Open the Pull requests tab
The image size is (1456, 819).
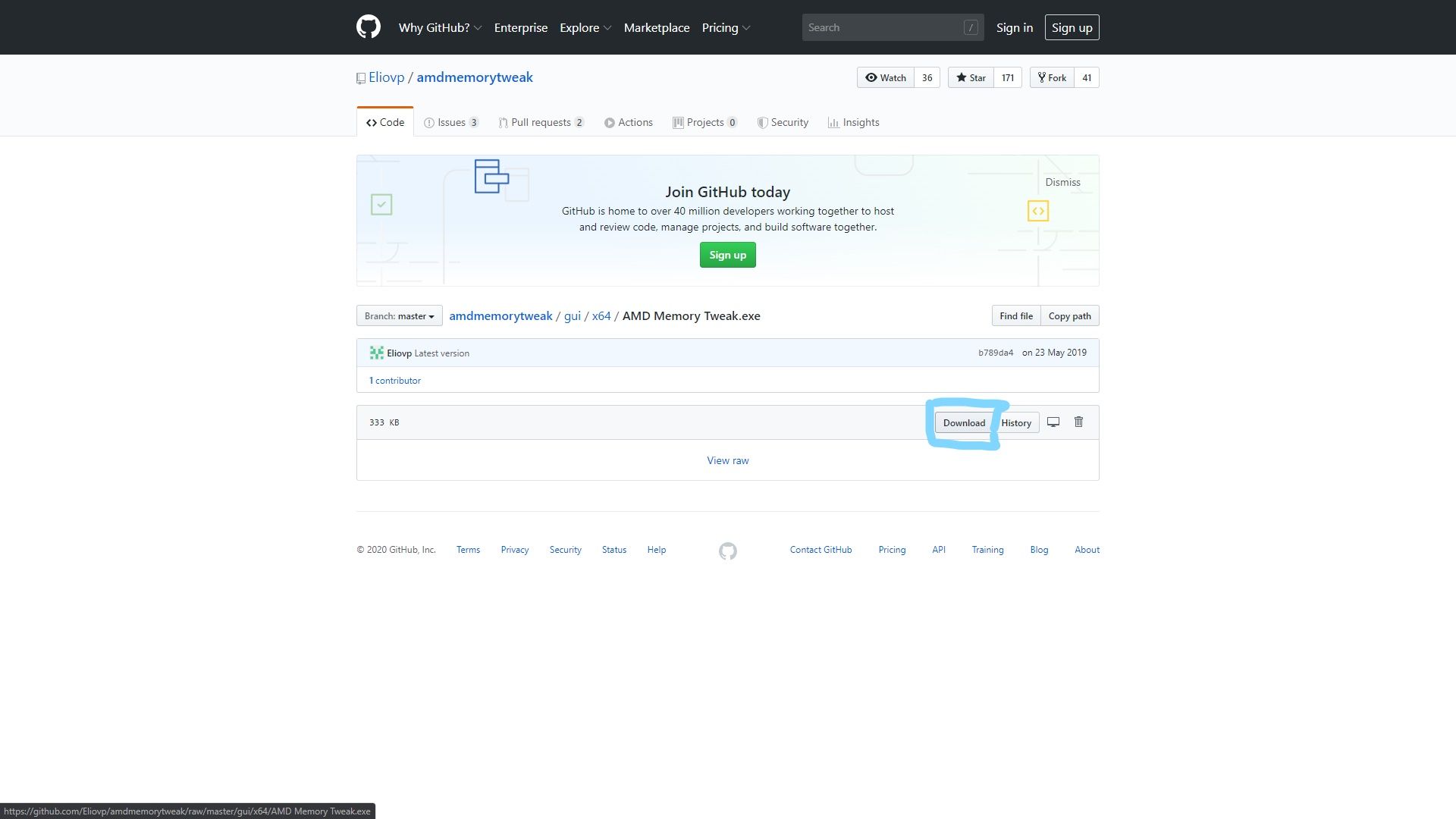click(x=541, y=122)
